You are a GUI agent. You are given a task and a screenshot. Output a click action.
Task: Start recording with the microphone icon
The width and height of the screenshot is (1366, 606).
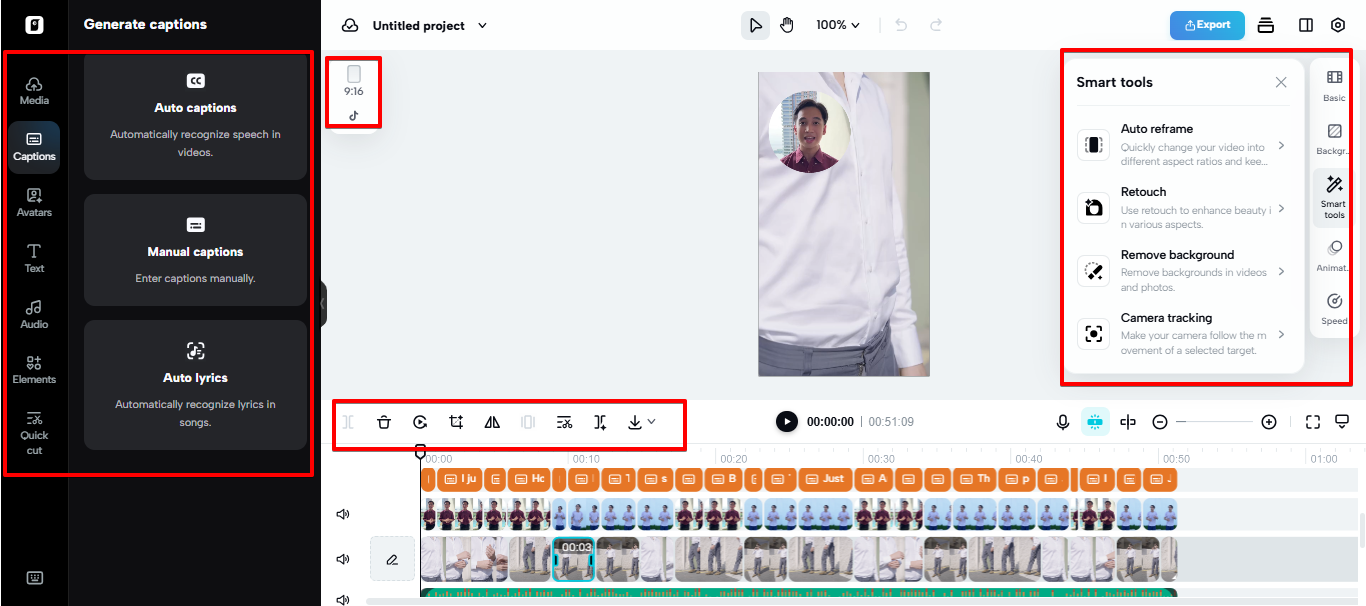pyautogui.click(x=1063, y=421)
